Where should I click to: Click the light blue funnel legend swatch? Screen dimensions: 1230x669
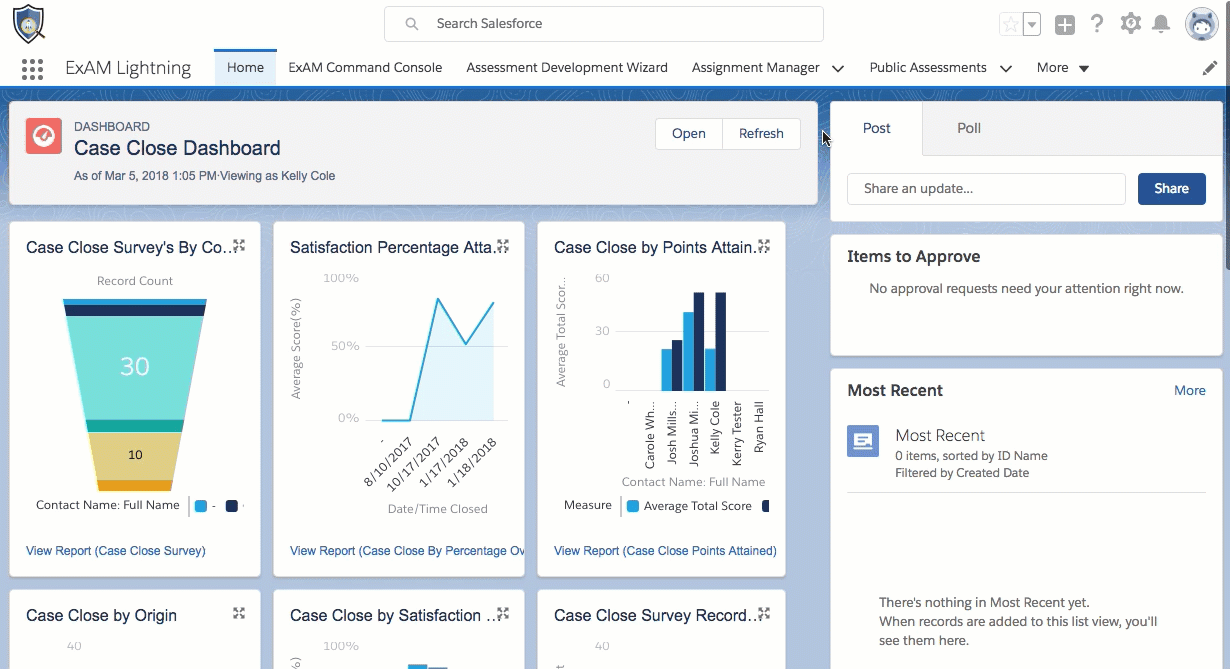point(201,506)
